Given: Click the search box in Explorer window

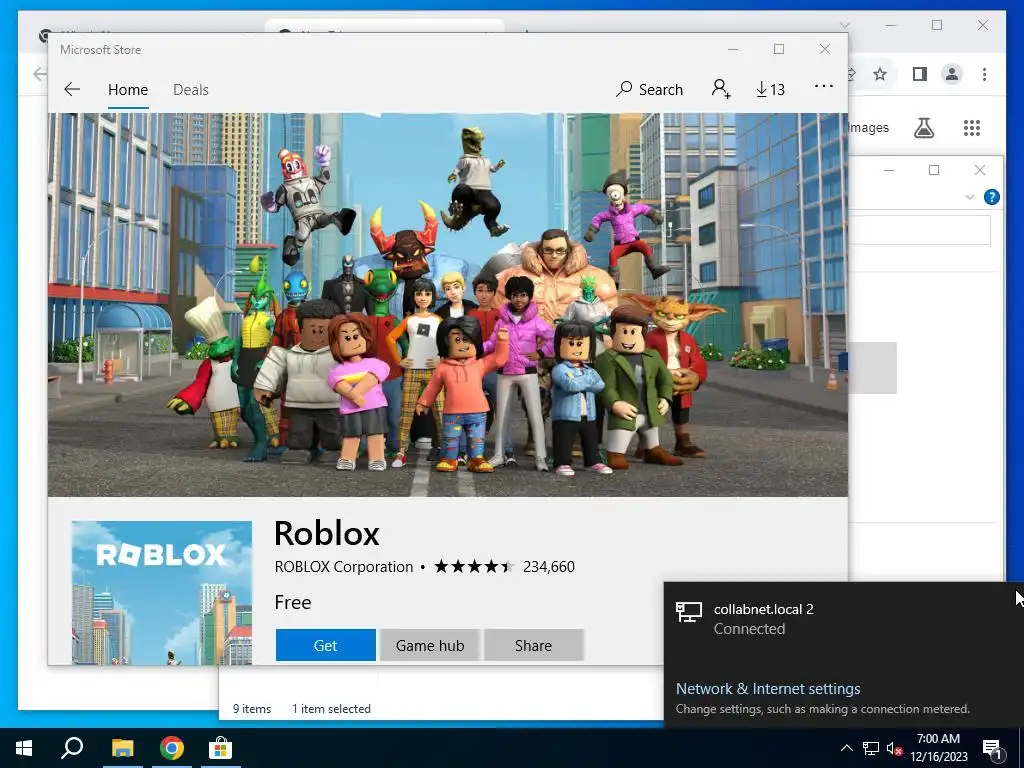Looking at the screenshot, I should [920, 230].
